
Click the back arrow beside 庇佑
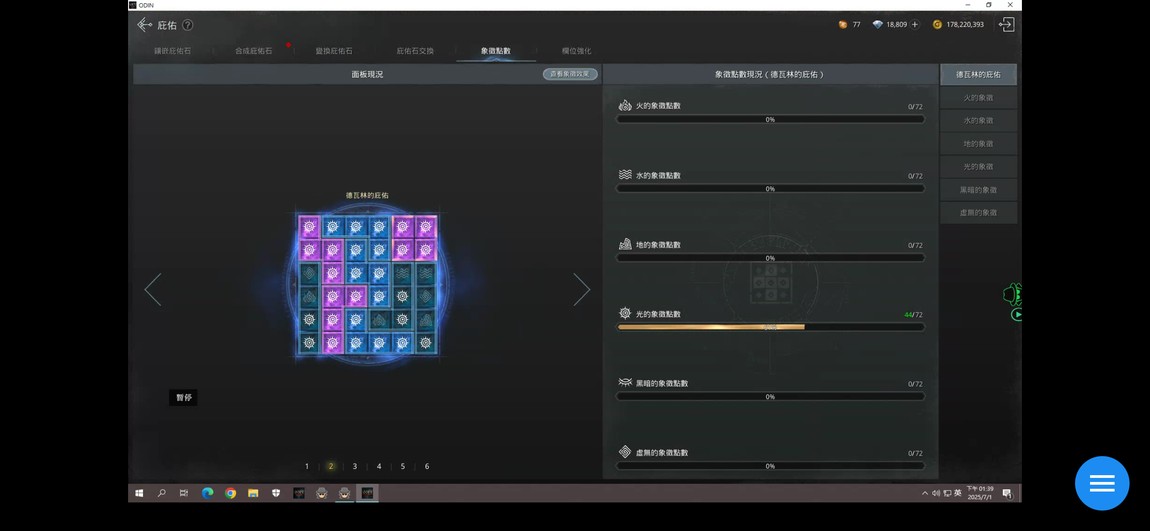(144, 25)
